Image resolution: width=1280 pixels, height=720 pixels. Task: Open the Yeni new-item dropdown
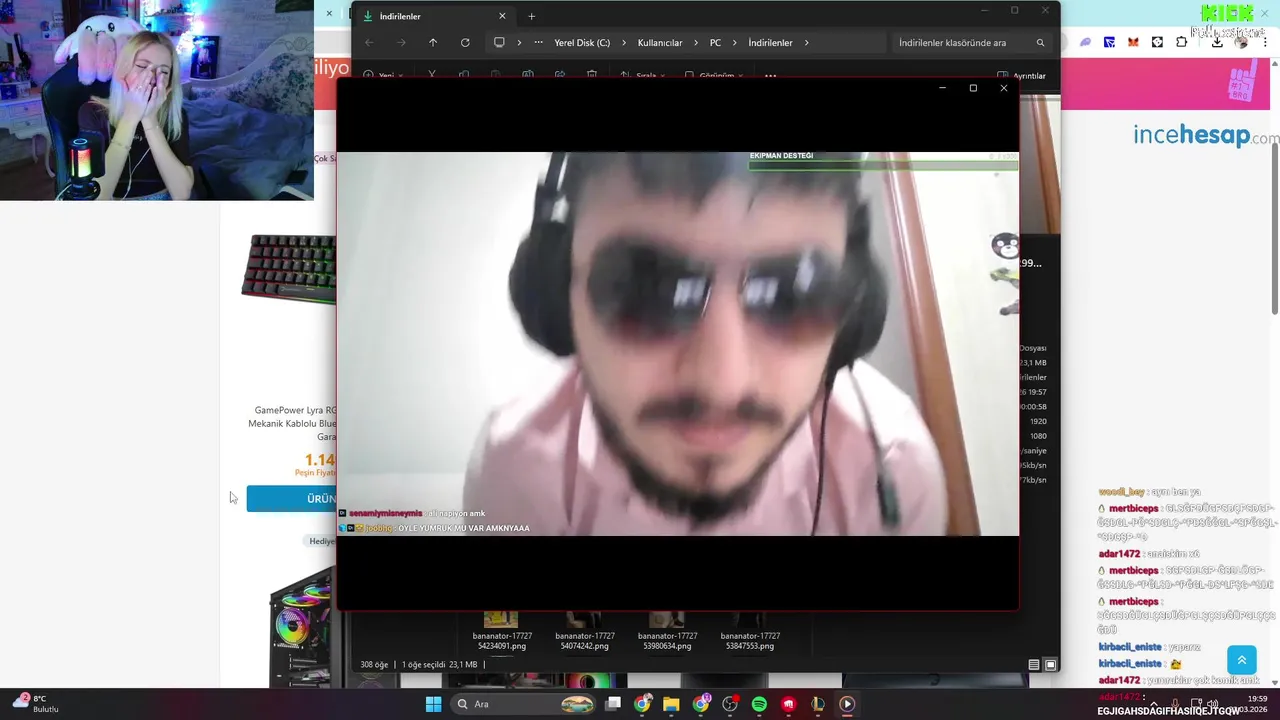[383, 75]
